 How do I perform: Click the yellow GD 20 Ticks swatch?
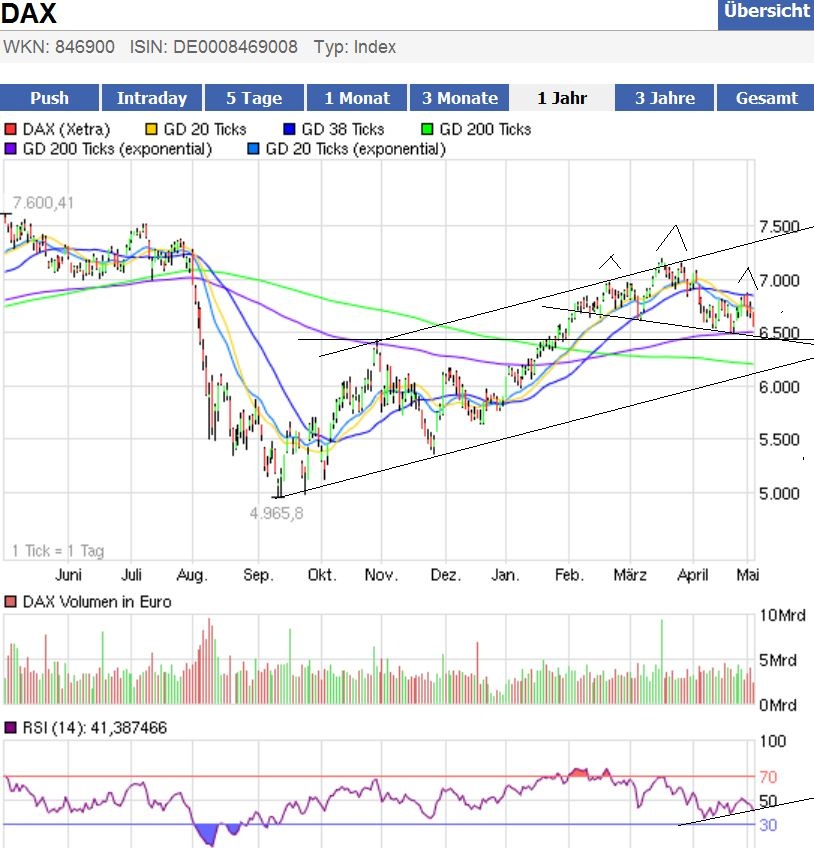pos(151,129)
